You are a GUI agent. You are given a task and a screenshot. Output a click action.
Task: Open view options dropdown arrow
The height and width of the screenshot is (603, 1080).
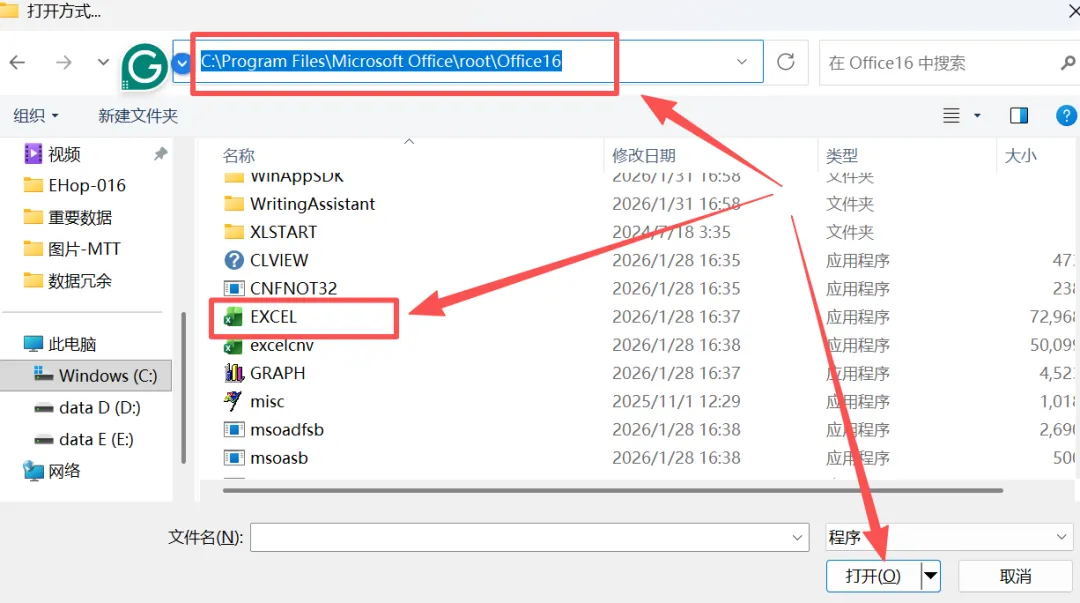click(x=977, y=115)
